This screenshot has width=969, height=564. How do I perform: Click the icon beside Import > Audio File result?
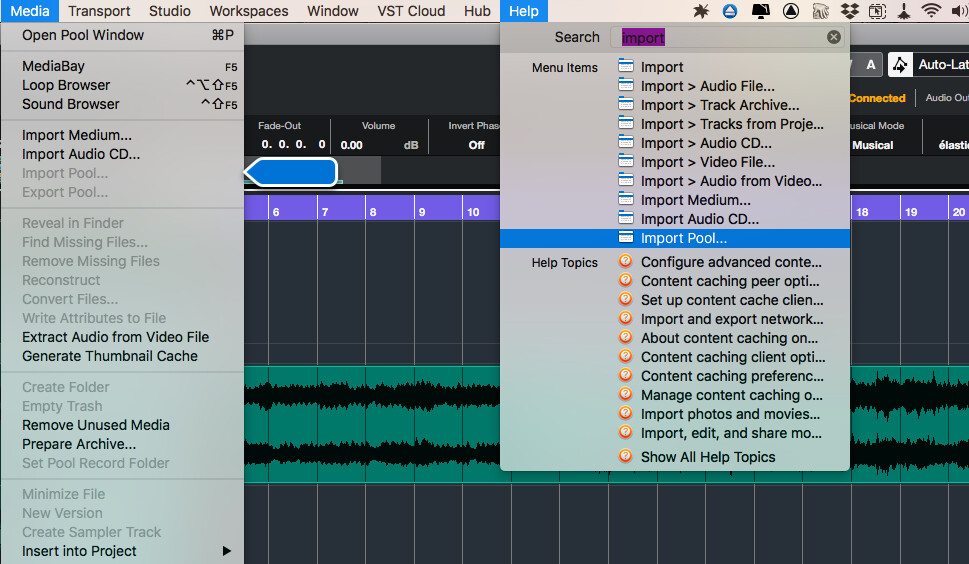pos(626,85)
